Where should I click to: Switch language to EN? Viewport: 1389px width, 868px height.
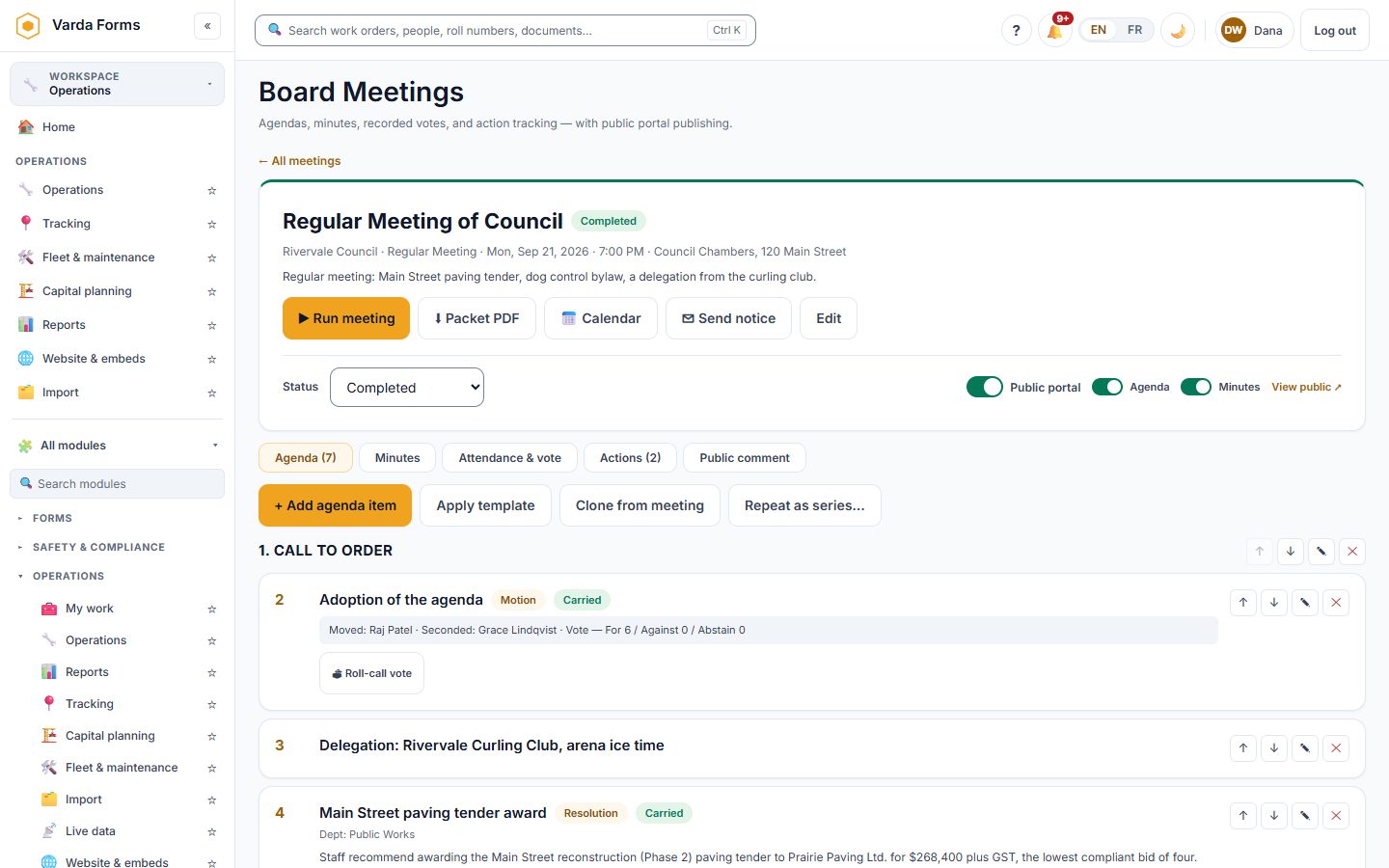pyautogui.click(x=1099, y=30)
